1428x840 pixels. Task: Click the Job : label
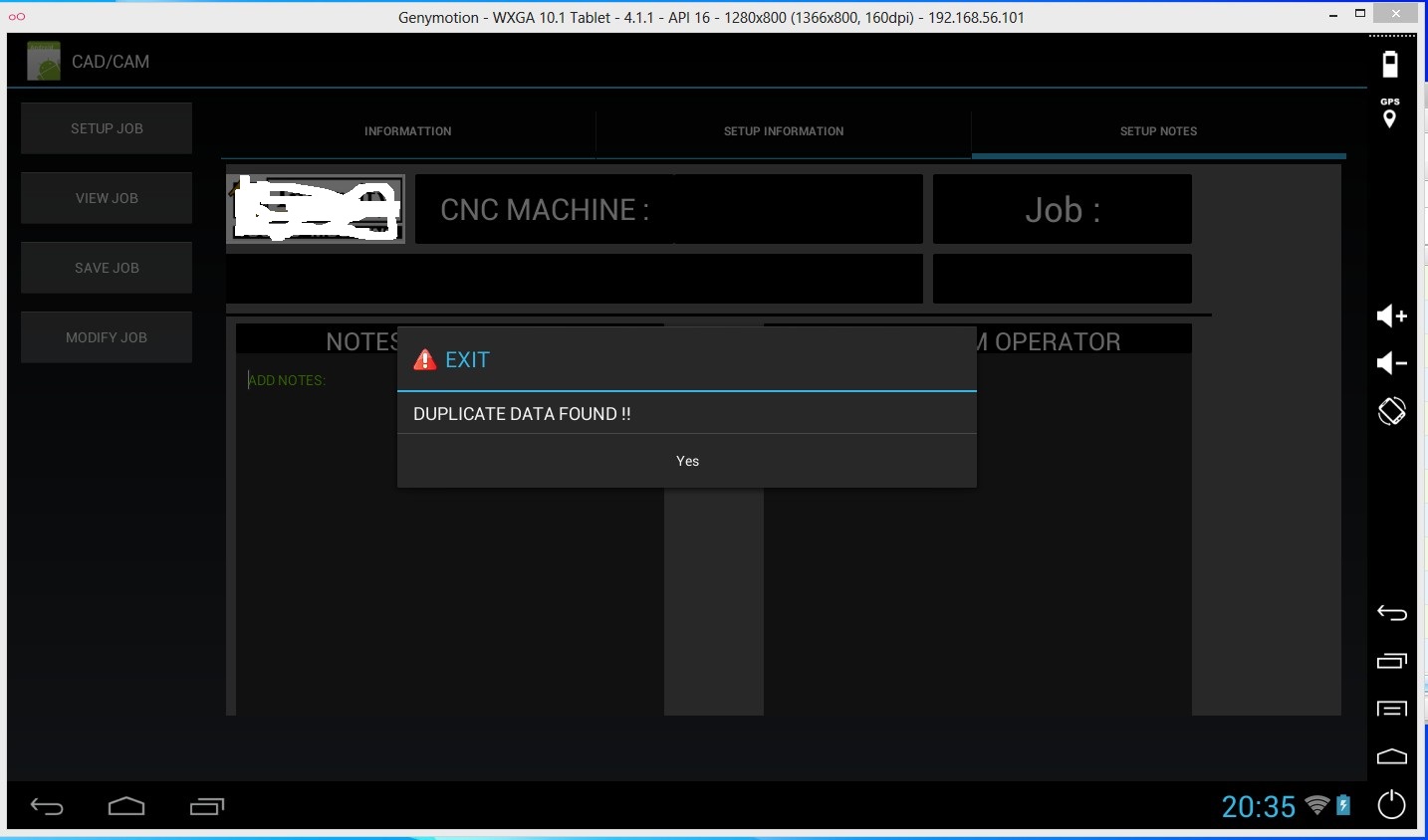(1063, 210)
